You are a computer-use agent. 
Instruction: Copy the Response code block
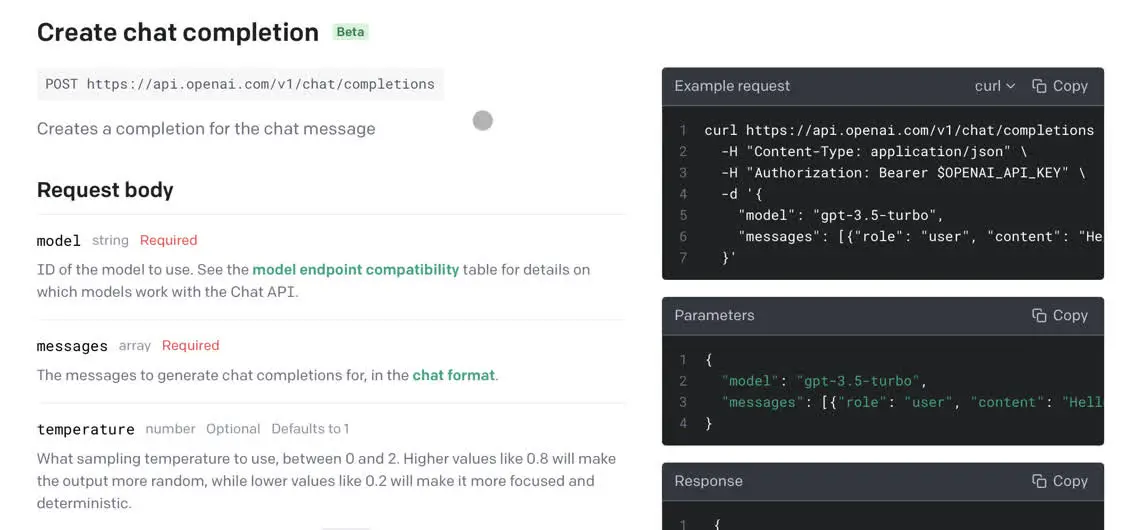[x=1059, y=481]
